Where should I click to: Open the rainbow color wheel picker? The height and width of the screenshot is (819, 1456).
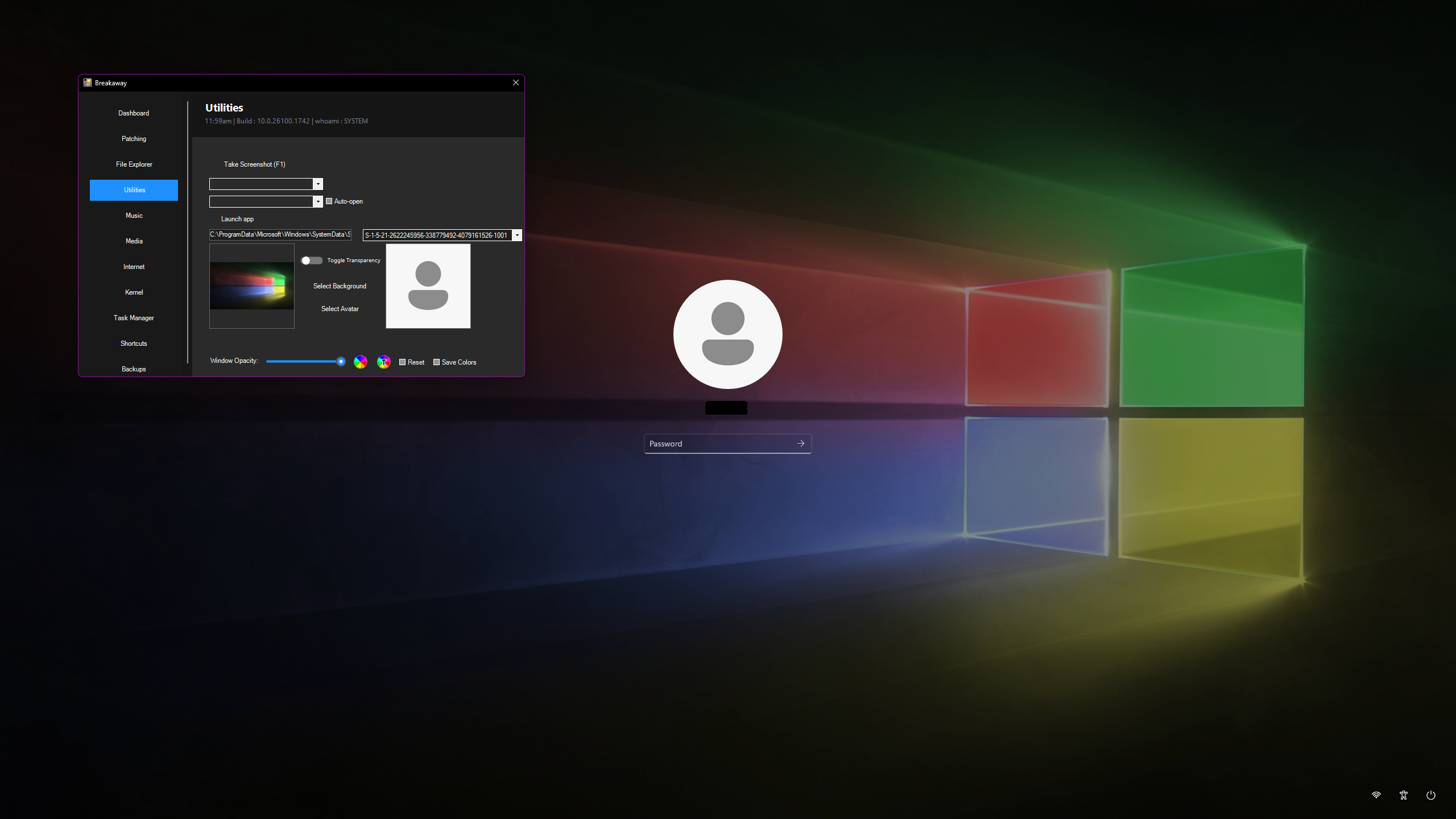[x=361, y=362]
